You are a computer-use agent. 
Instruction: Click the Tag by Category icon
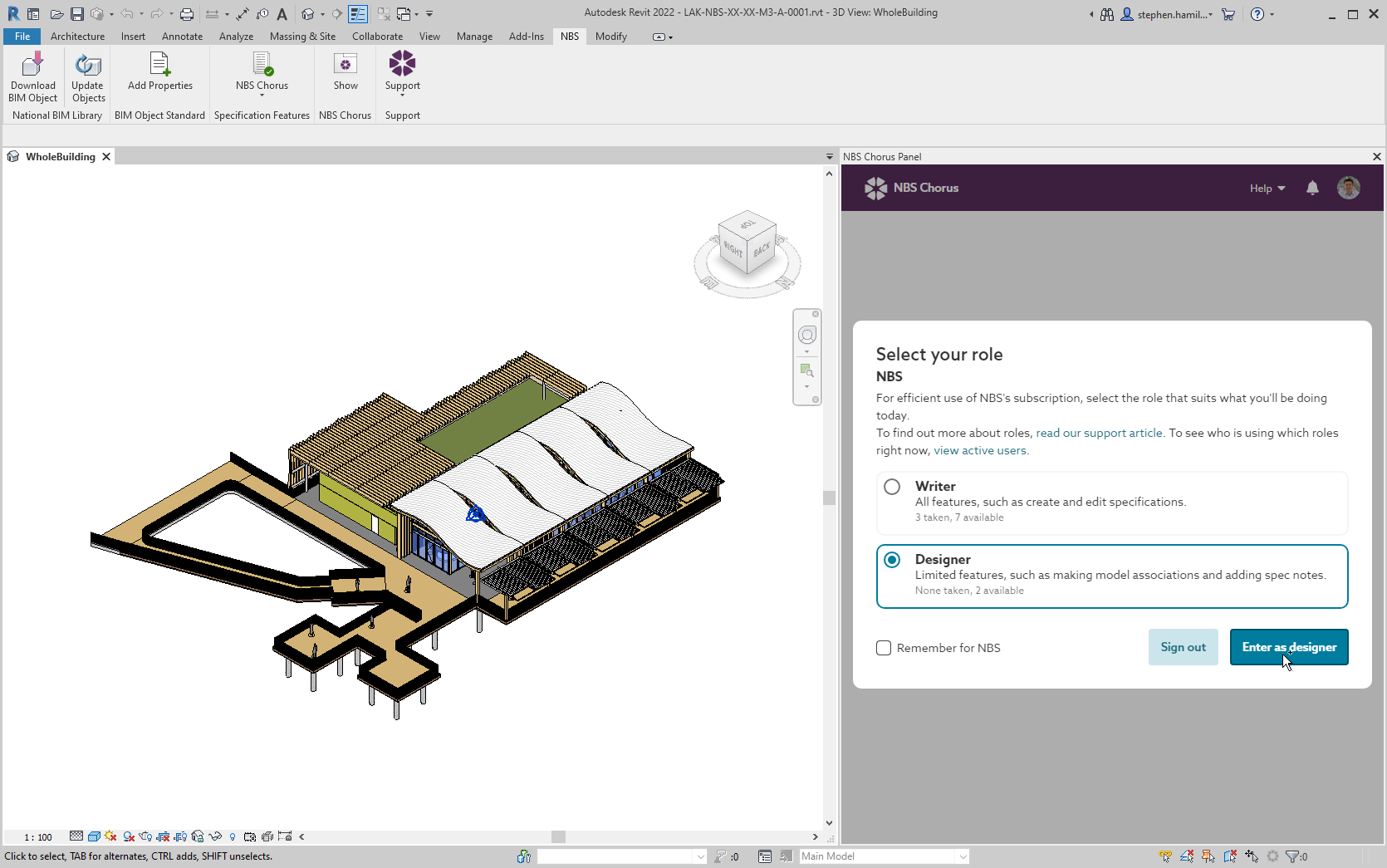pos(262,14)
